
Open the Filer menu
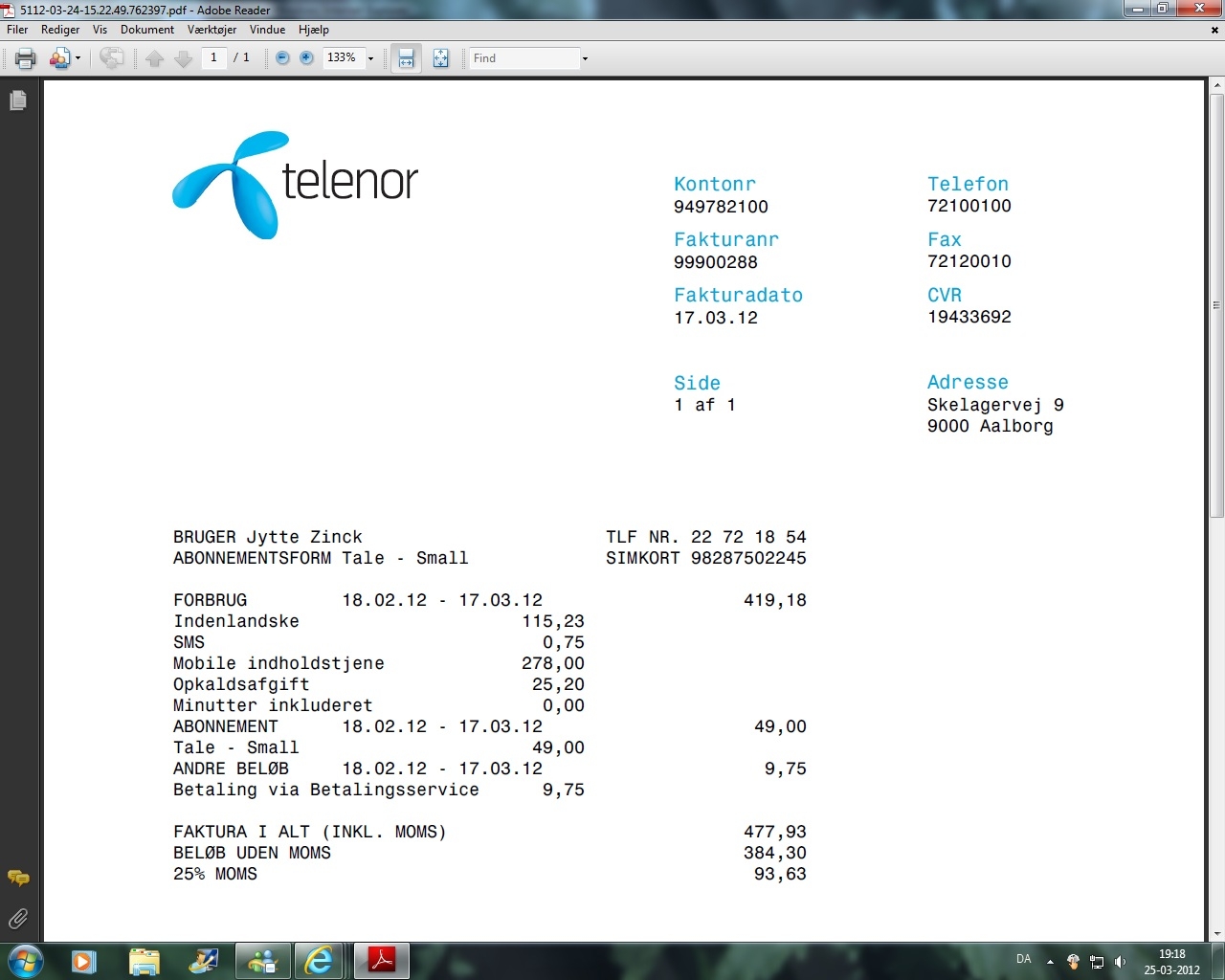[x=17, y=30]
